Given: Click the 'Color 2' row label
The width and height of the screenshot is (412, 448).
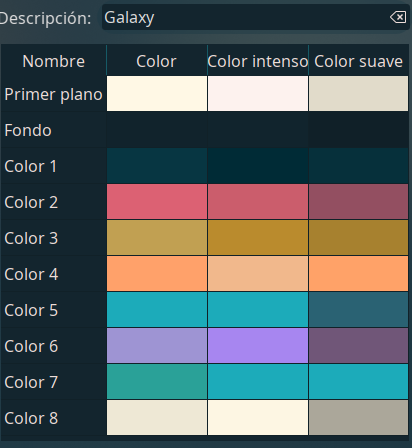Looking at the screenshot, I should [31, 202].
